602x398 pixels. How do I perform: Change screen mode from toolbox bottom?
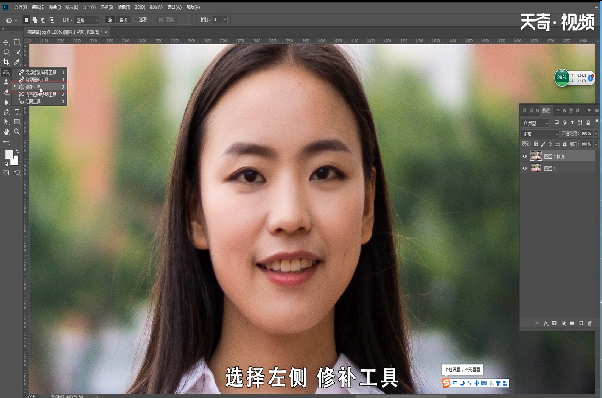point(17,173)
